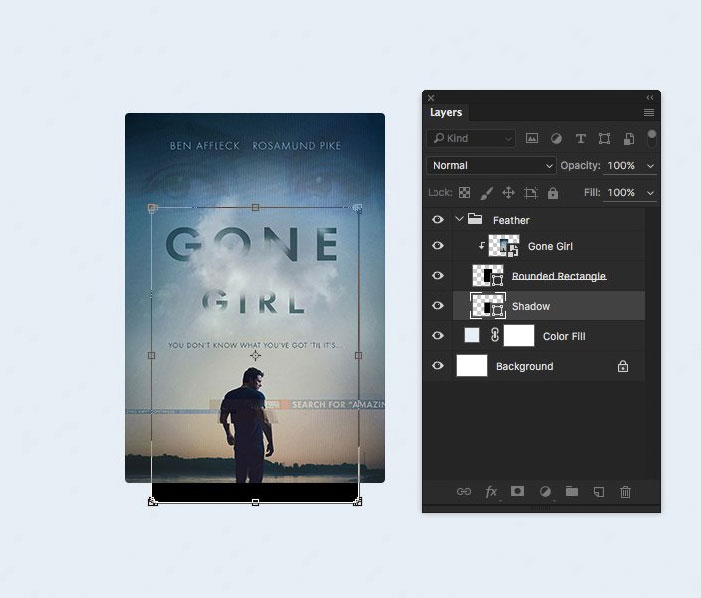Lock image pixels brush icon
Viewport: 701px width, 598px height.
[x=486, y=193]
